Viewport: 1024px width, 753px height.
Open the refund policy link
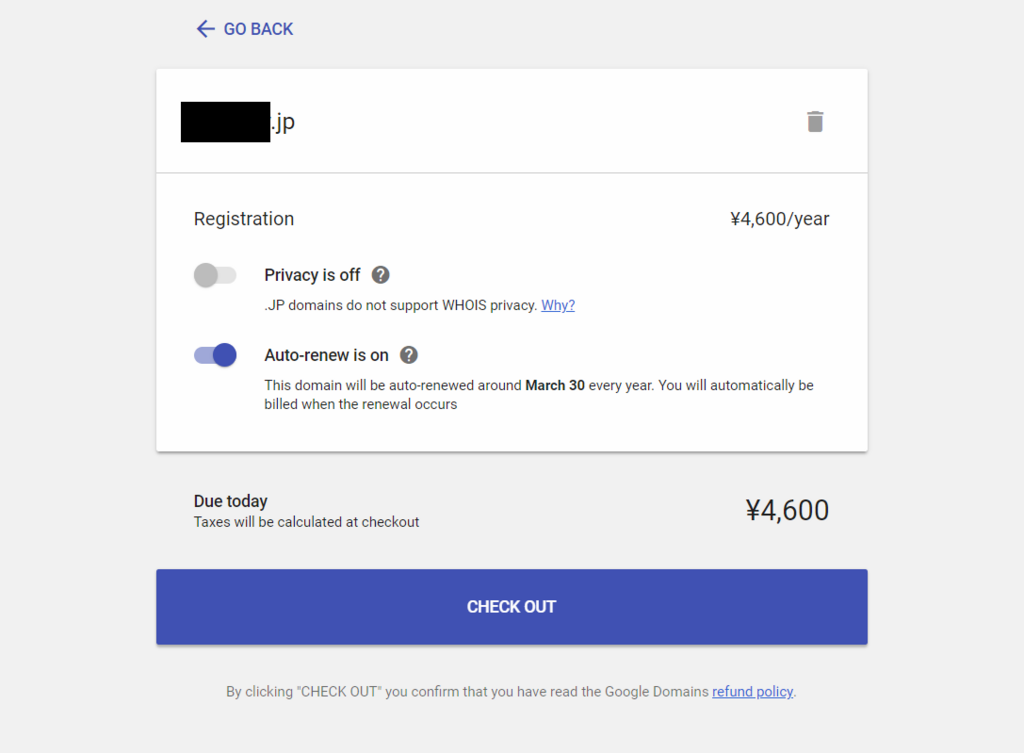(x=752, y=692)
